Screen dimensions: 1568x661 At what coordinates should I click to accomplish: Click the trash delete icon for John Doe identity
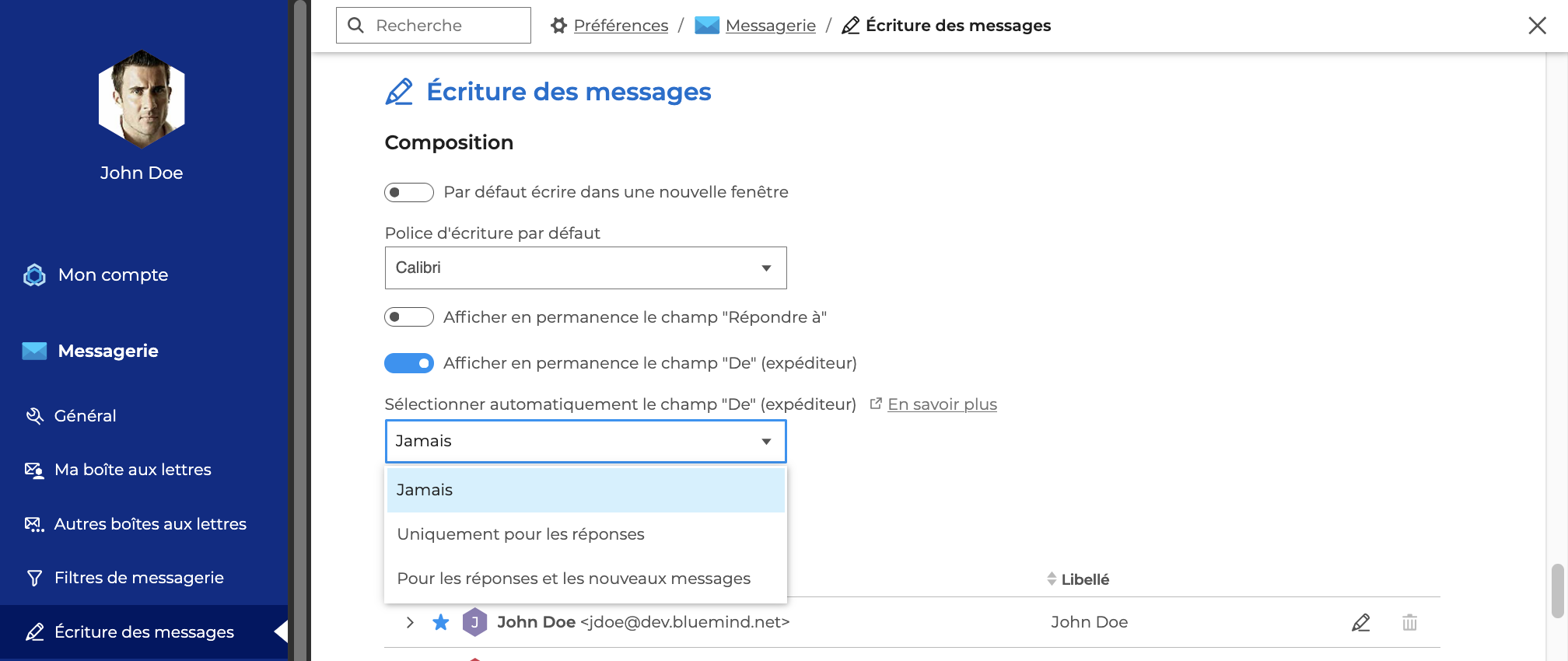click(1409, 622)
